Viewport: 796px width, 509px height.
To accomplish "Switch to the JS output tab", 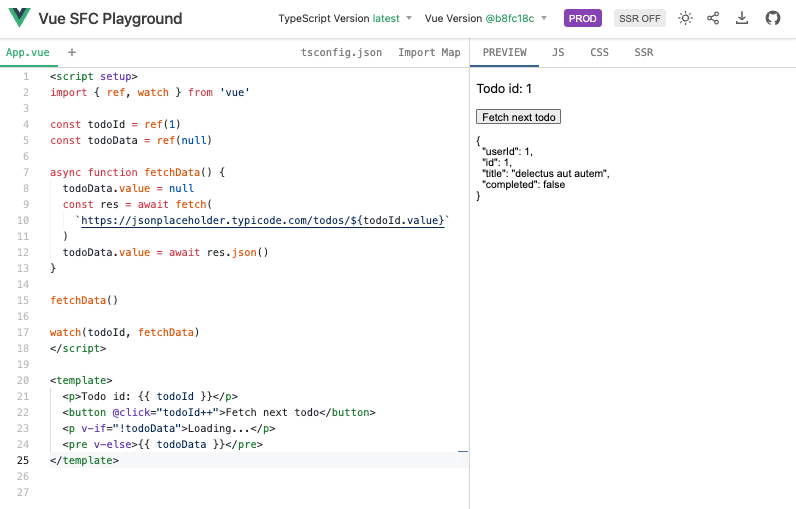I will click(558, 52).
